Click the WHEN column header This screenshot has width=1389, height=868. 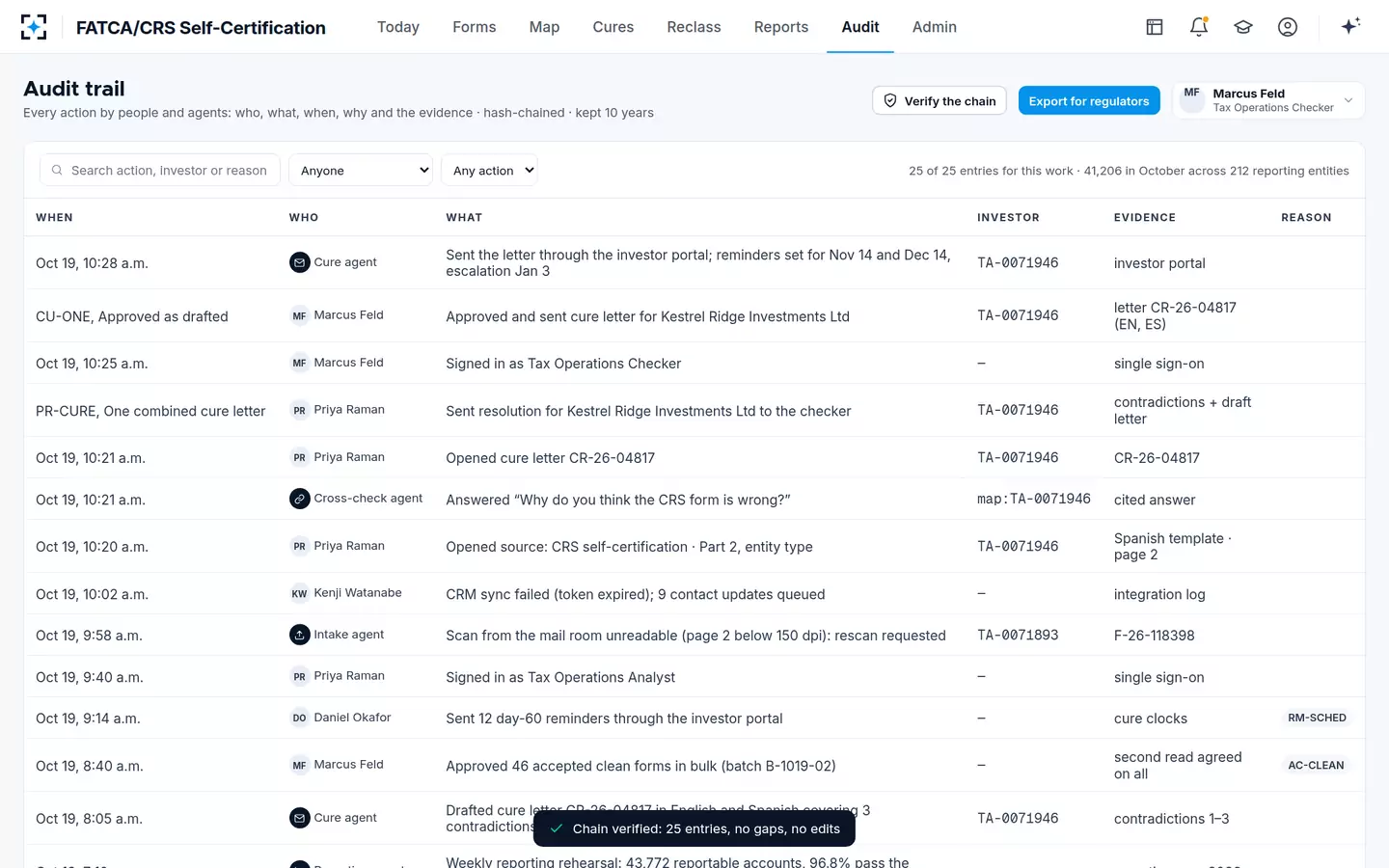[54, 217]
